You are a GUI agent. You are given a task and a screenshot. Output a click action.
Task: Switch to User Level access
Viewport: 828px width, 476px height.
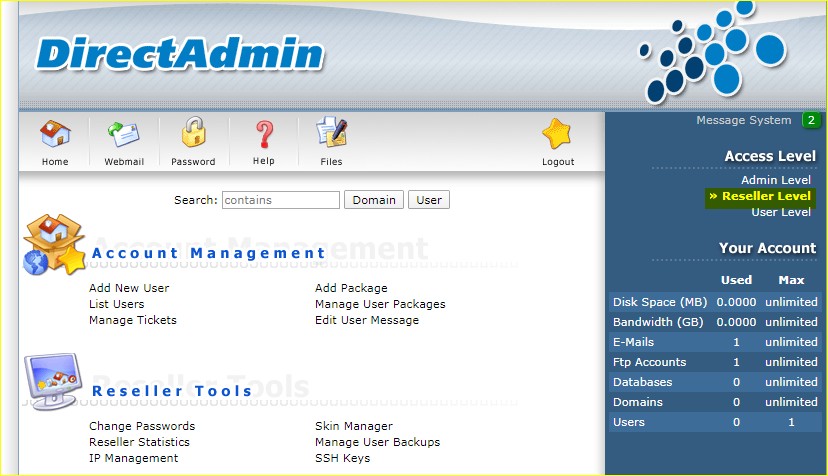pos(780,212)
